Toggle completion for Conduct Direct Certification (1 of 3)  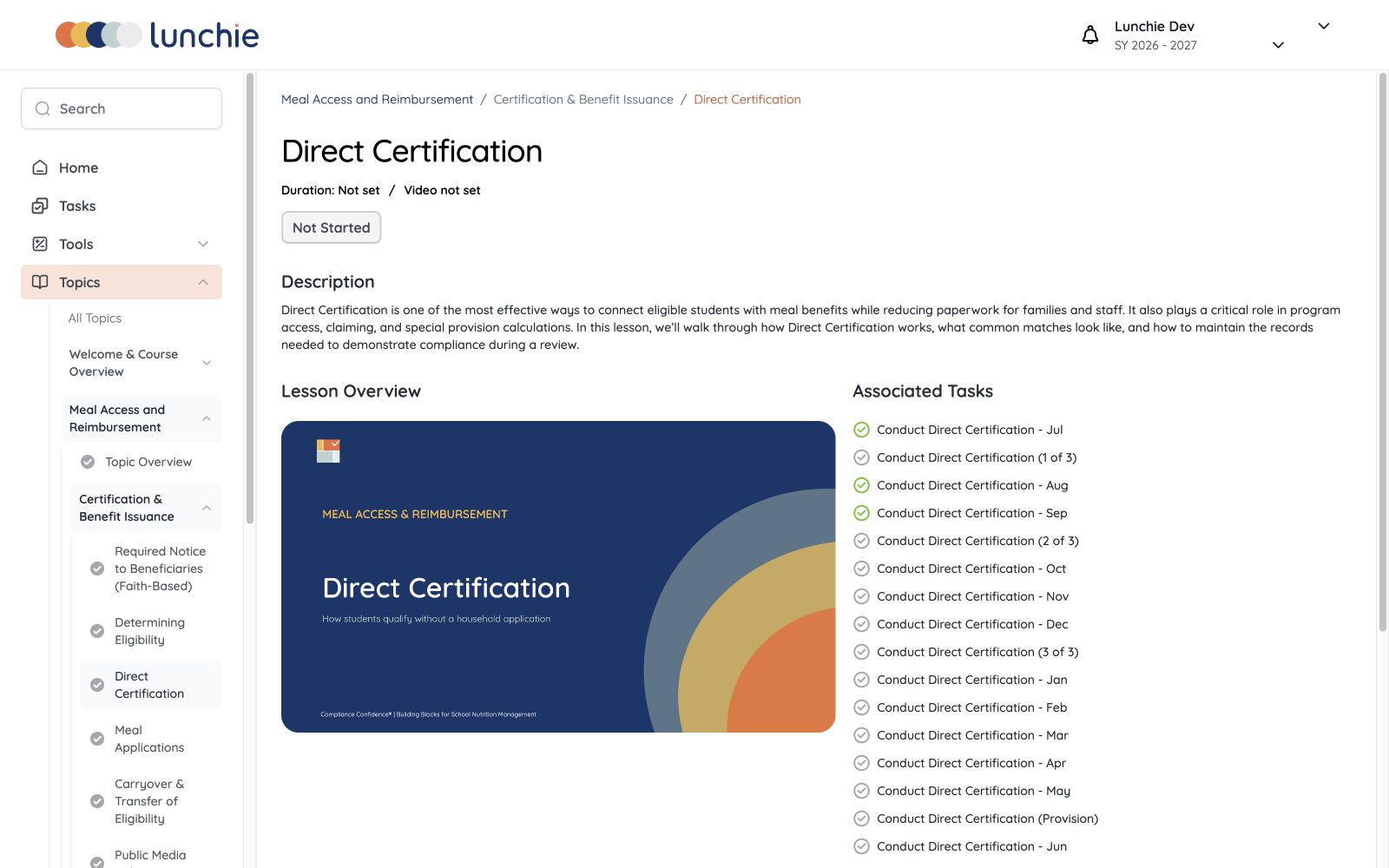click(x=861, y=457)
